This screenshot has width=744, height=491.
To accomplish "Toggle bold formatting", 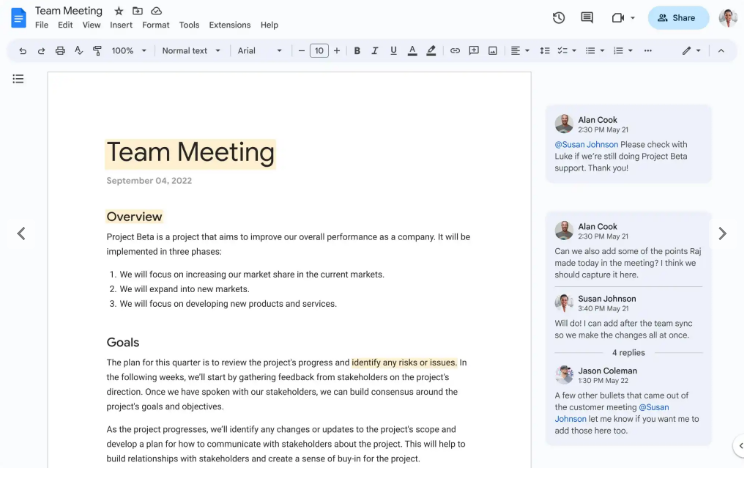I will tap(357, 51).
